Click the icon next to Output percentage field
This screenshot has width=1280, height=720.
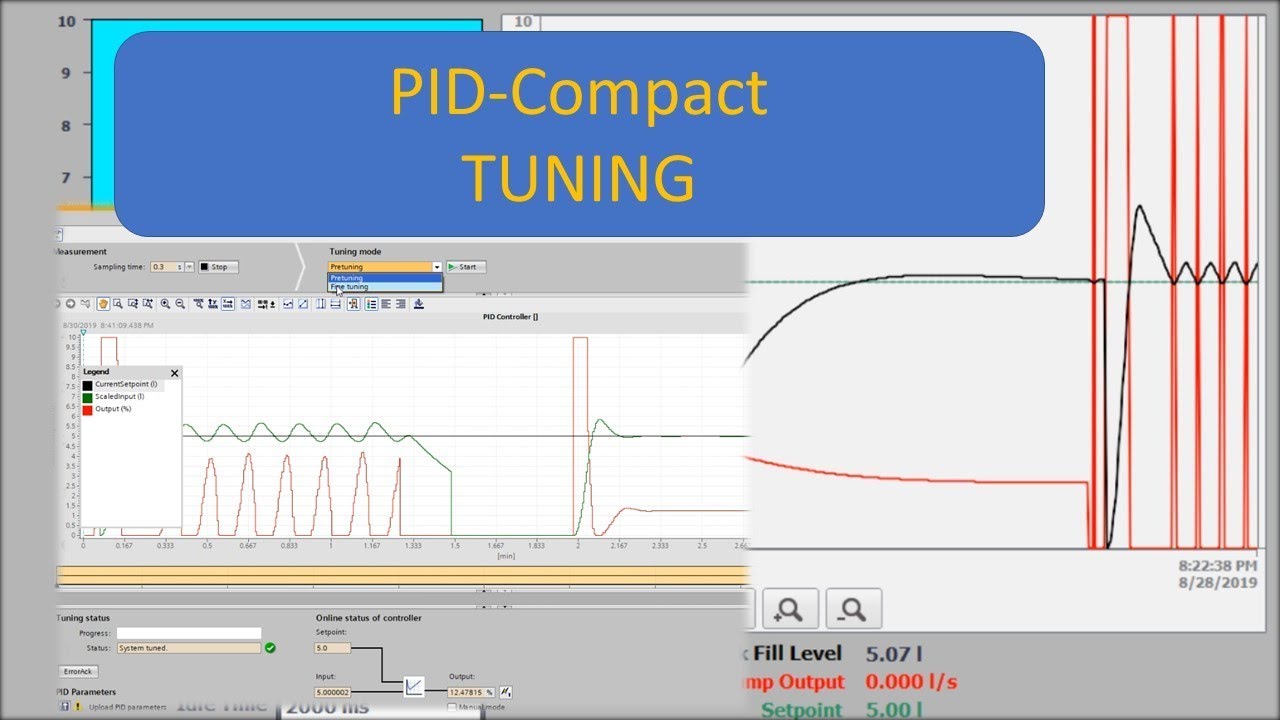(x=506, y=691)
